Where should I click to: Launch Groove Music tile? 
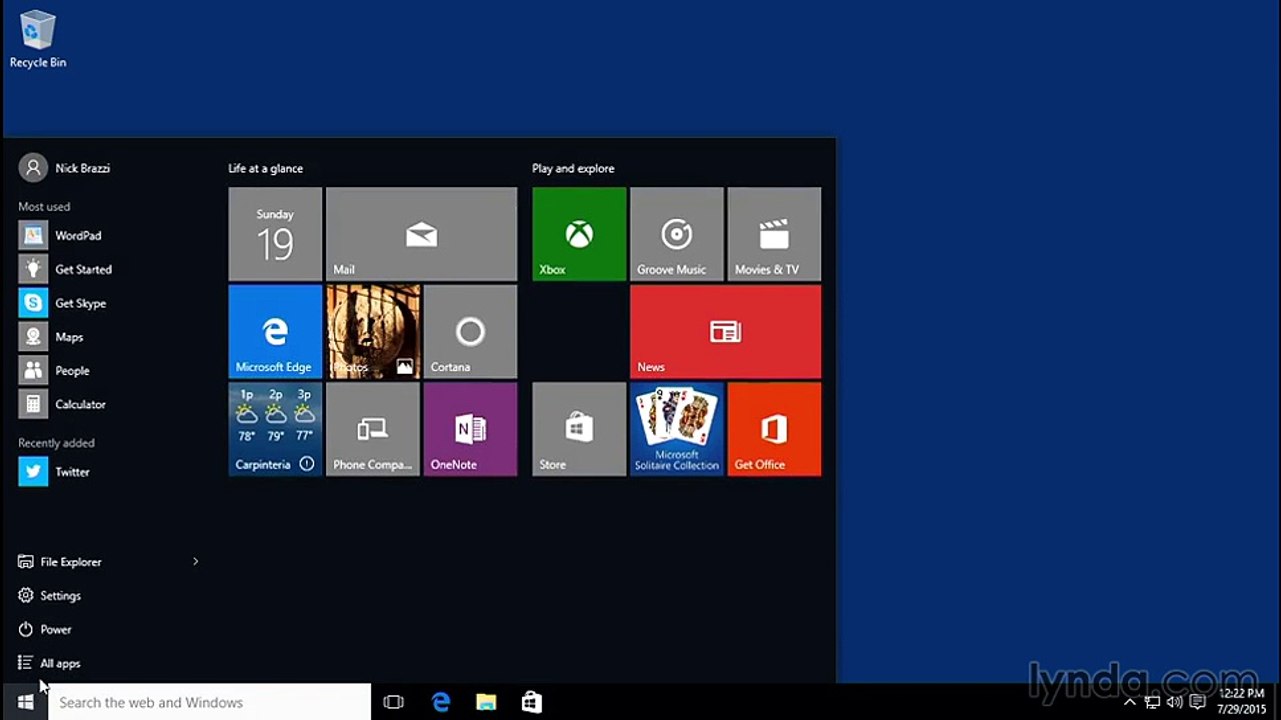pos(676,234)
